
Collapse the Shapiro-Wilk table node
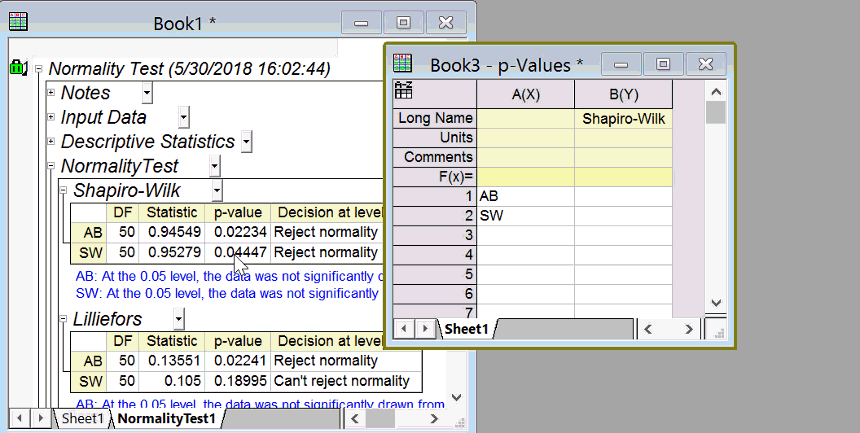point(64,190)
